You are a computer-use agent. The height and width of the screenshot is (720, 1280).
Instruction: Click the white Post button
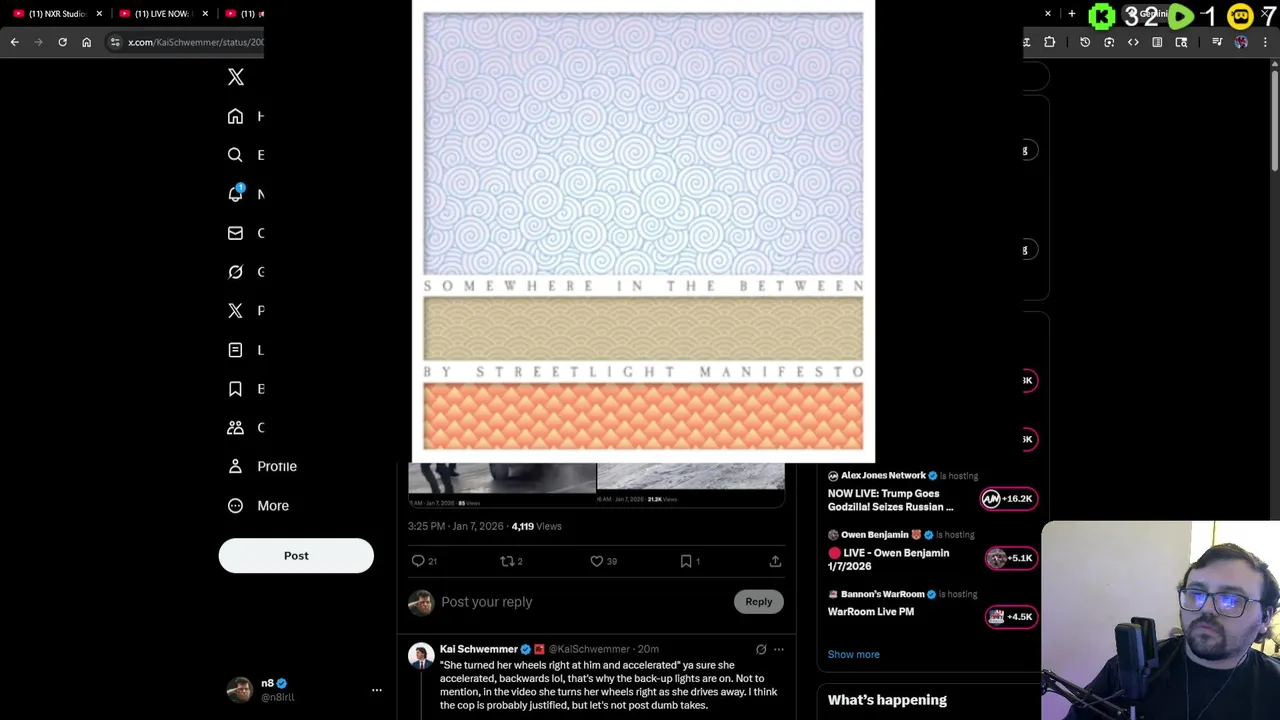point(296,556)
